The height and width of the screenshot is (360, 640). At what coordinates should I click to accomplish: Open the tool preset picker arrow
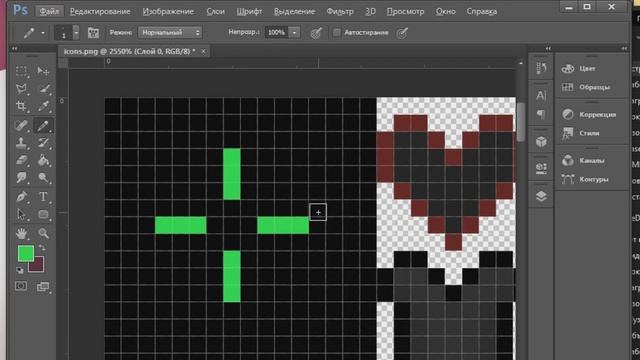[x=43, y=33]
